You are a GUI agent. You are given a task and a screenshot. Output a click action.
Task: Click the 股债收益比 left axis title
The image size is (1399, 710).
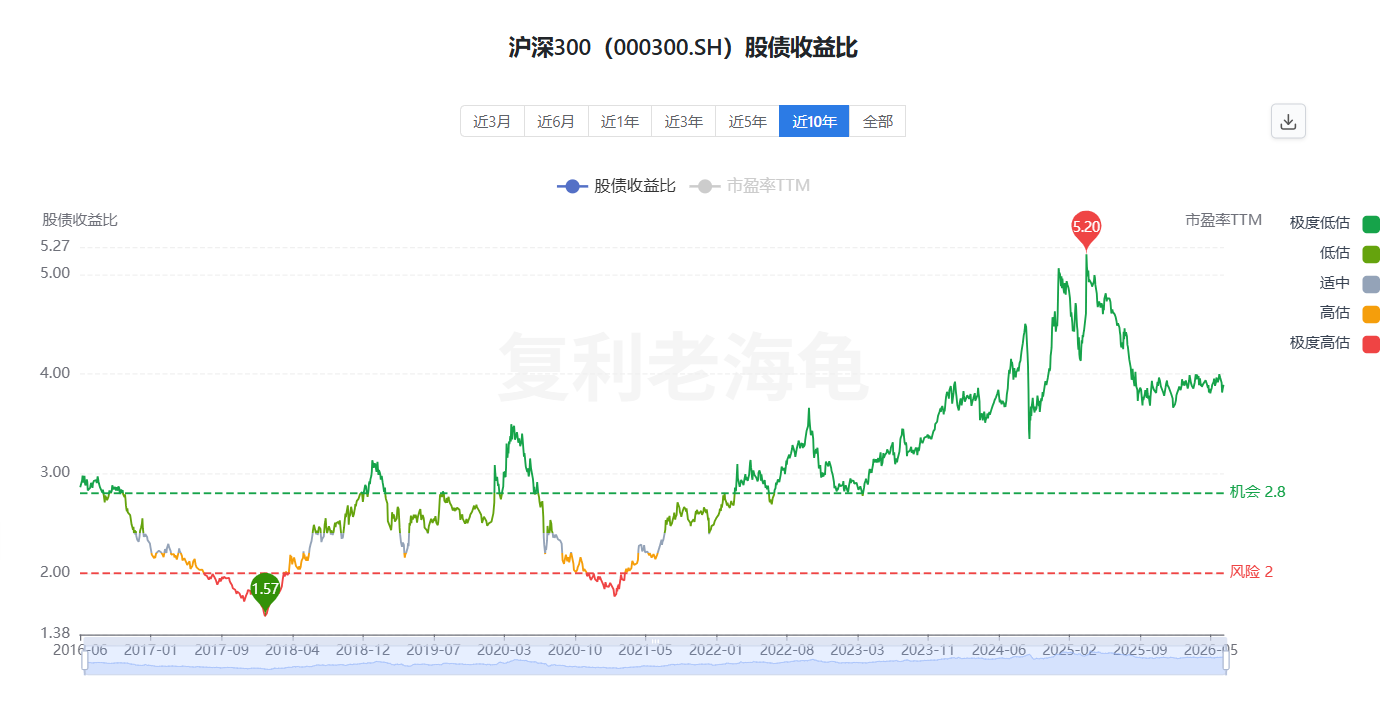click(80, 220)
